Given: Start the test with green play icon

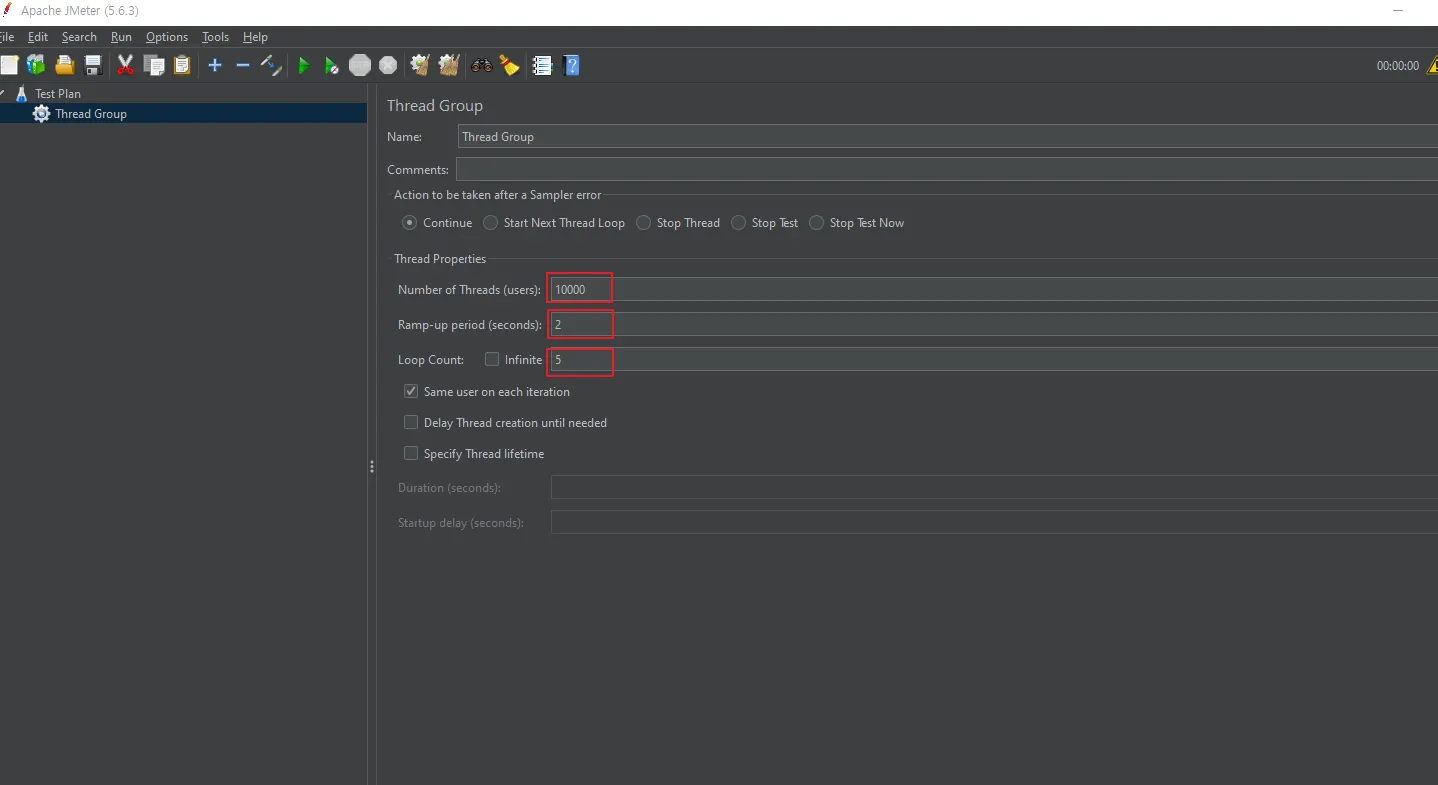Looking at the screenshot, I should (x=304, y=66).
